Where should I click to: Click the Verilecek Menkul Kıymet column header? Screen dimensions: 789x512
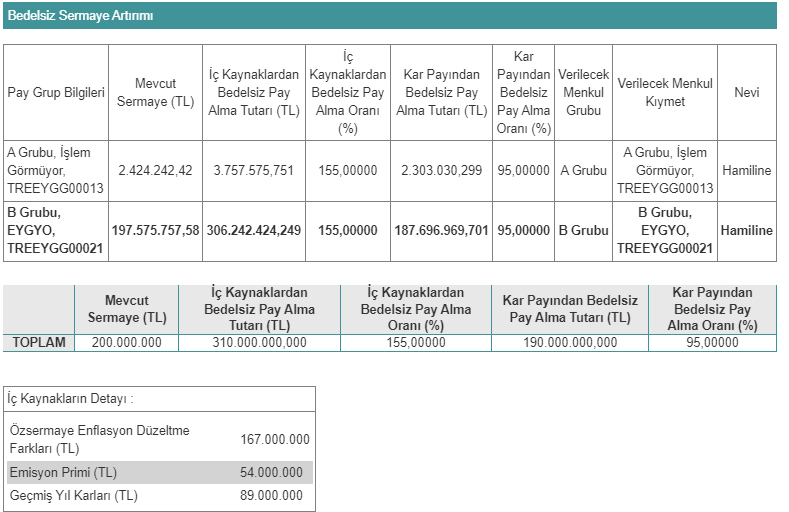pyautogui.click(x=665, y=92)
